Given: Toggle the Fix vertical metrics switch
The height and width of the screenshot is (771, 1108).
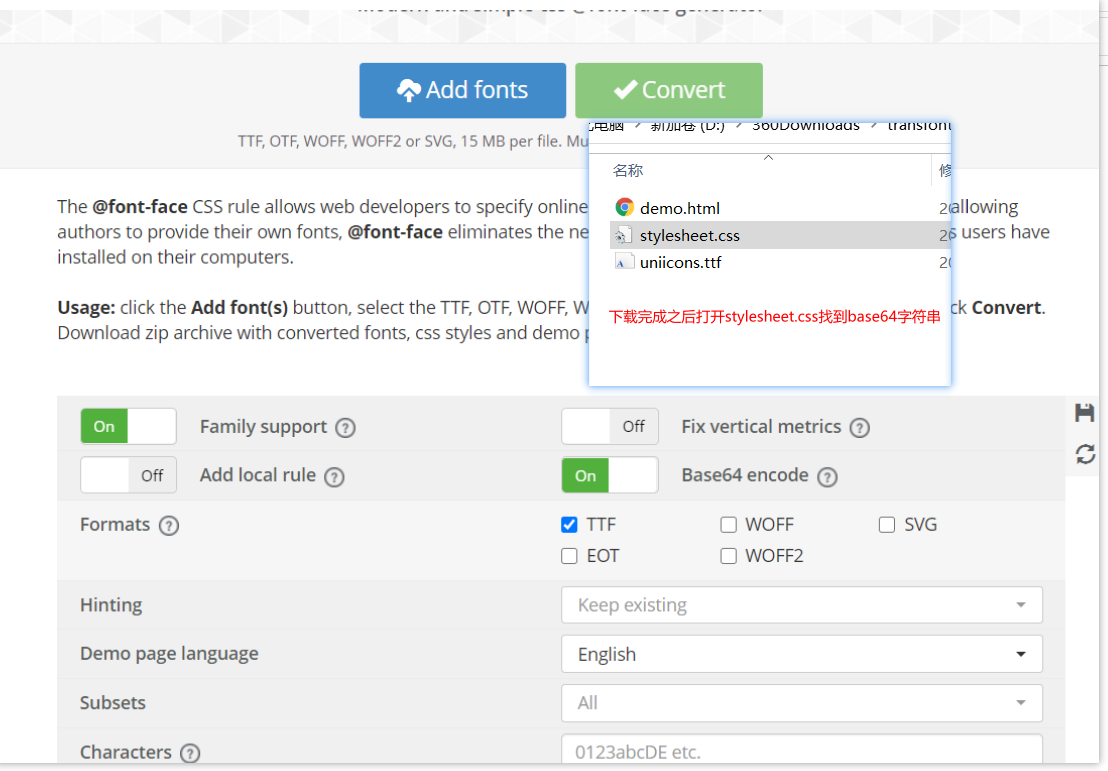Looking at the screenshot, I should pyautogui.click(x=610, y=426).
